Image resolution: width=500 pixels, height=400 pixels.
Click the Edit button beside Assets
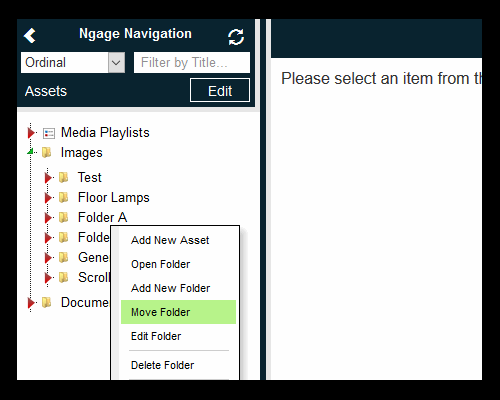click(x=220, y=90)
